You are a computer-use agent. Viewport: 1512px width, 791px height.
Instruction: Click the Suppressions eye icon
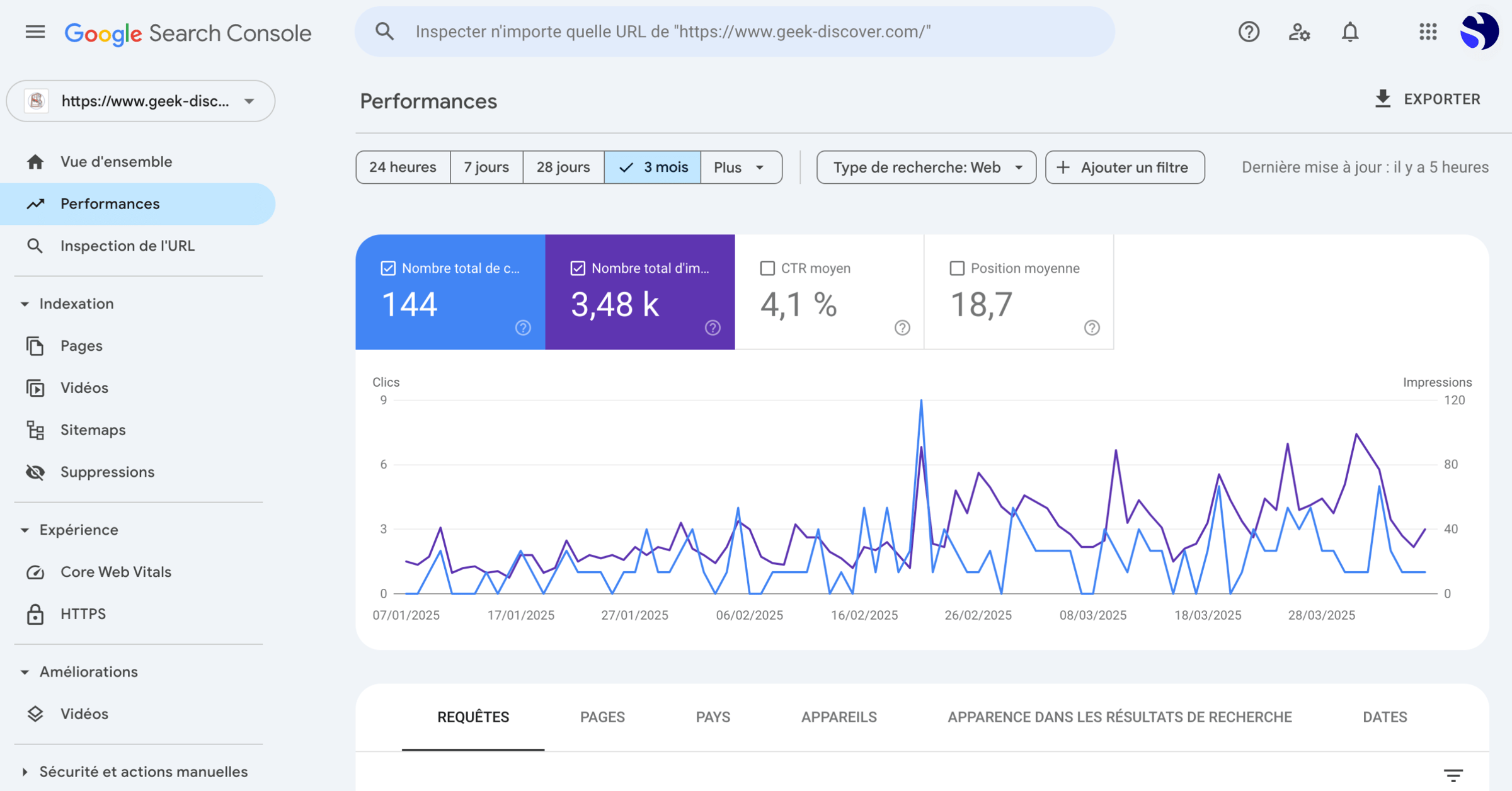(35, 472)
